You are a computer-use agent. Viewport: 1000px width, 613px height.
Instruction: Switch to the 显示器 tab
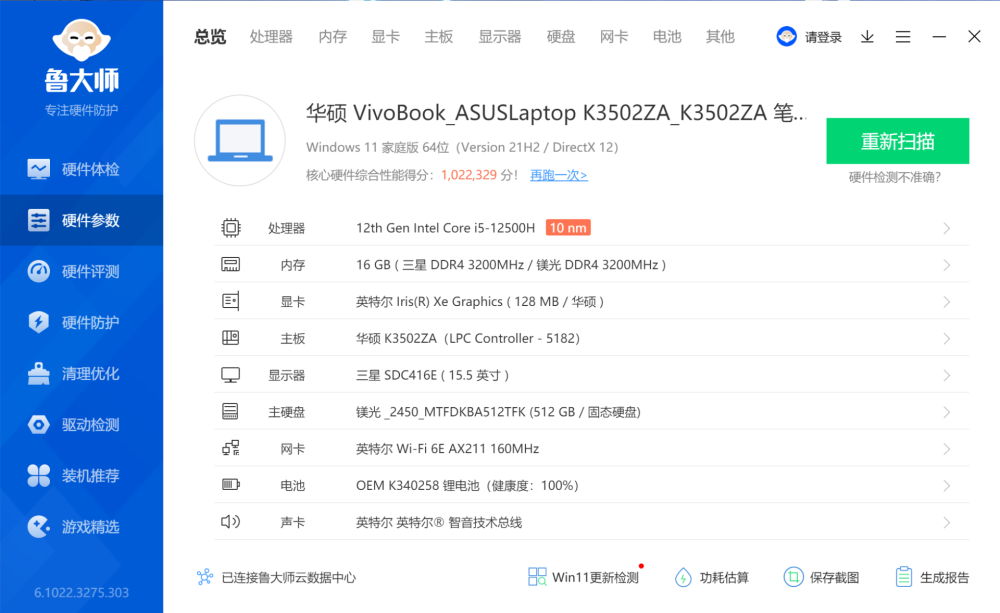(500, 37)
